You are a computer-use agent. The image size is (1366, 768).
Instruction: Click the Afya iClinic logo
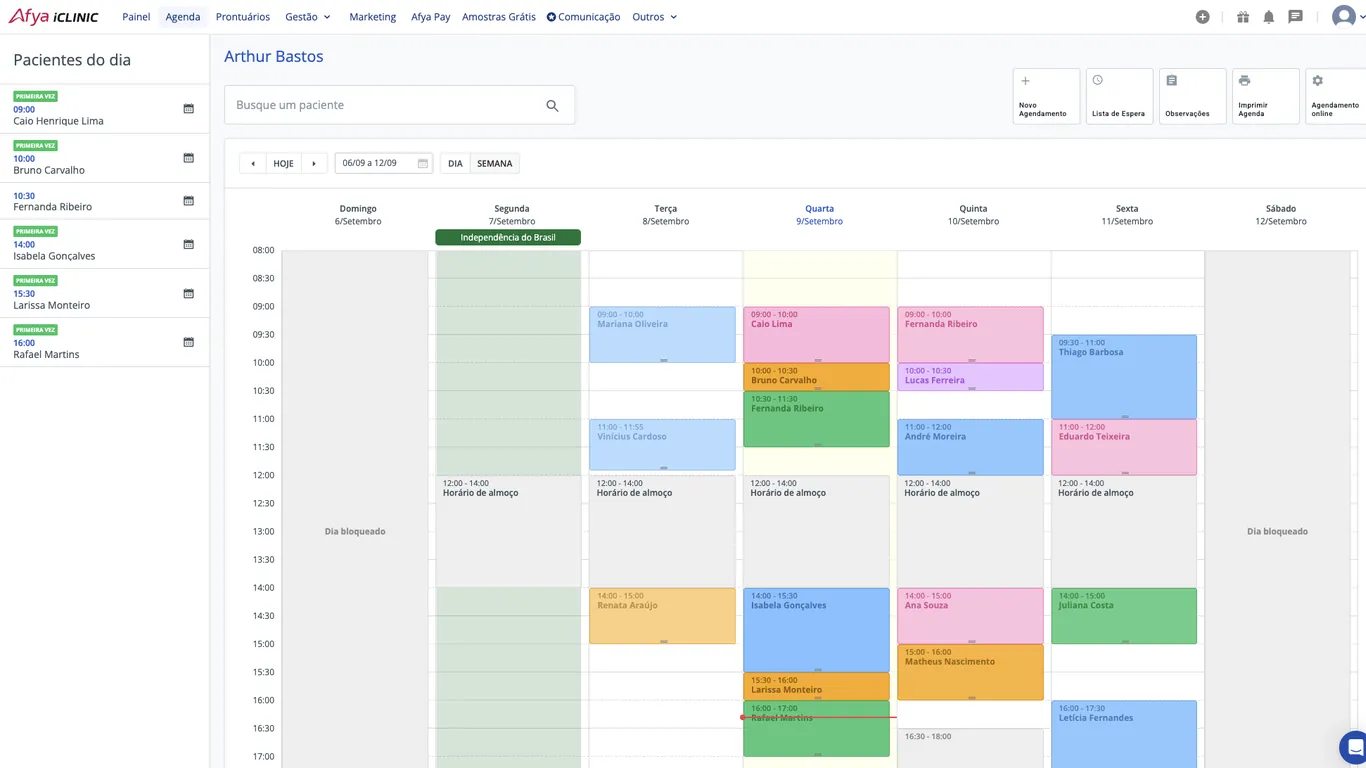coord(54,17)
